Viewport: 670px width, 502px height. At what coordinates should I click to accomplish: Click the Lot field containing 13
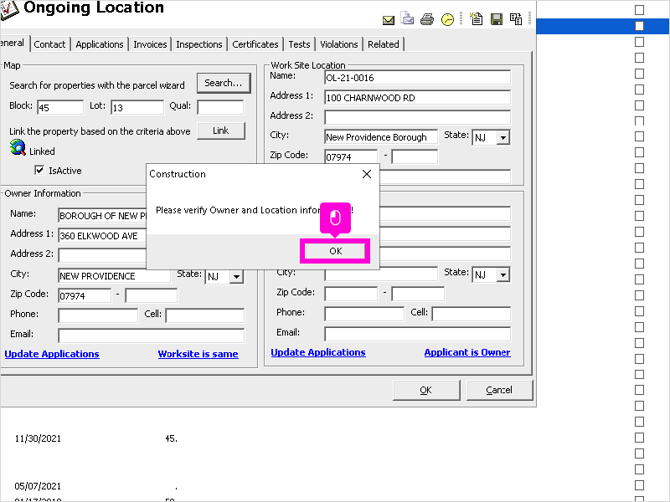[137, 107]
